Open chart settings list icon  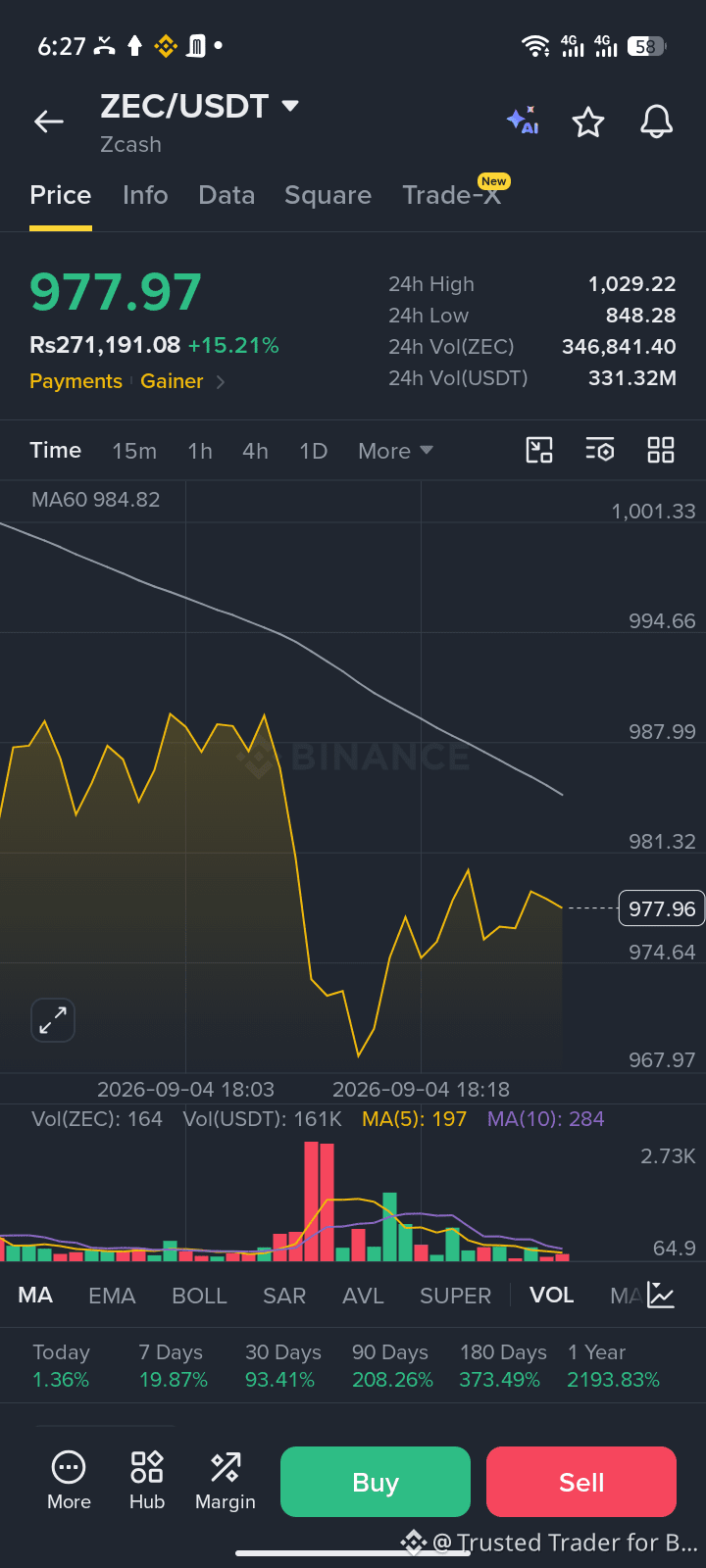click(600, 450)
